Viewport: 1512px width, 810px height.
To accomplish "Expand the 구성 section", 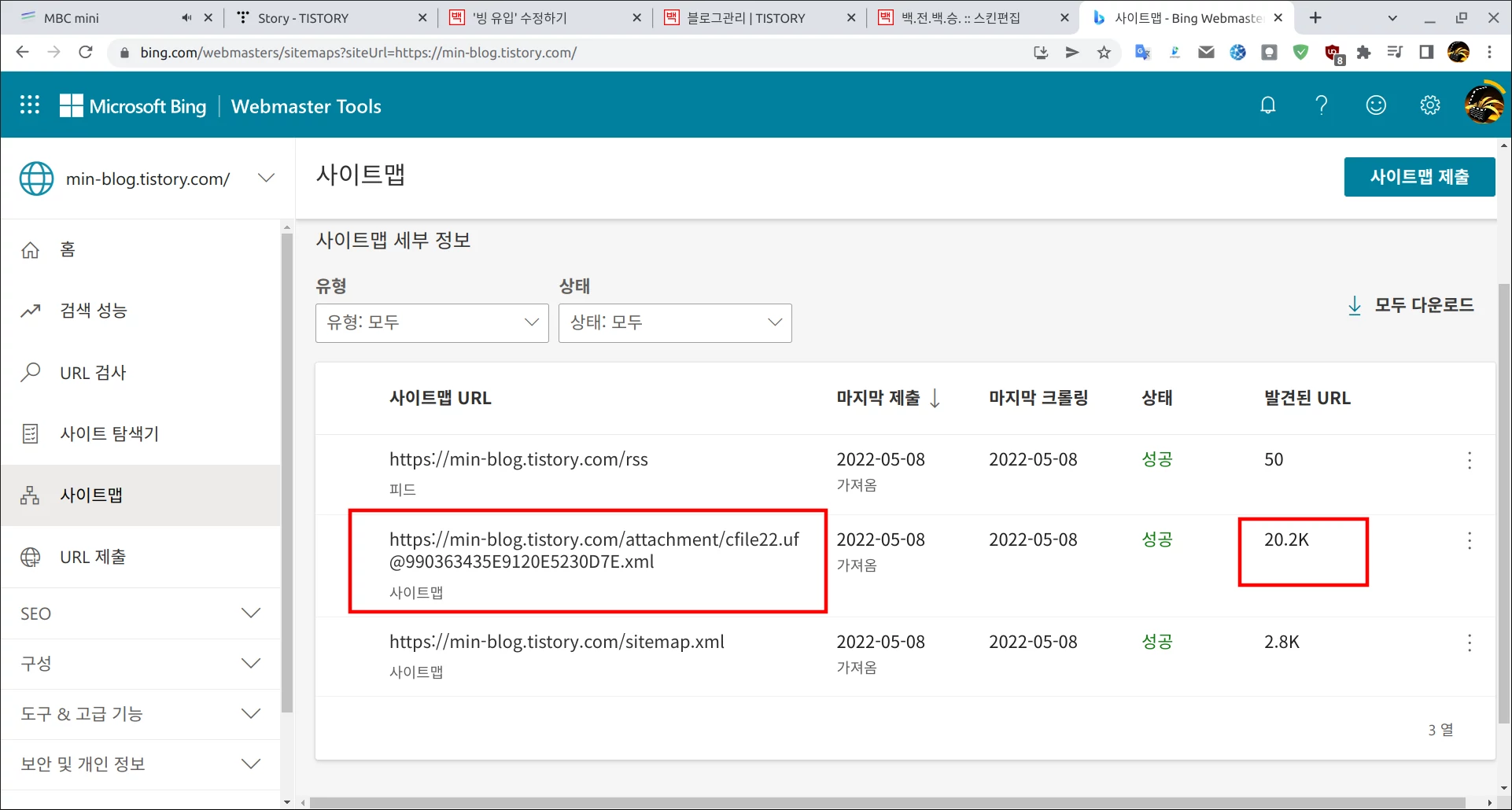I will 140,664.
